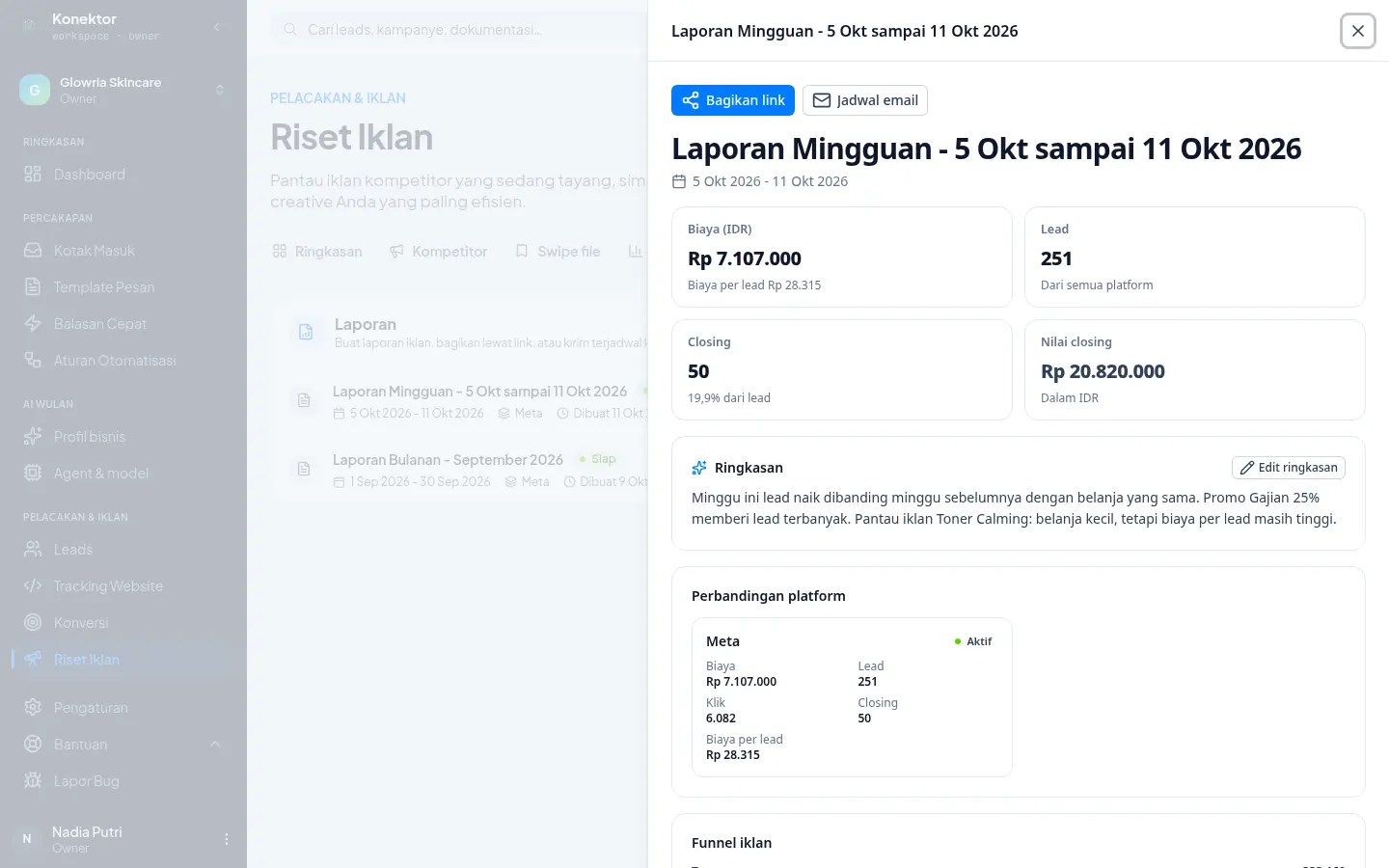Click the Closing 50 card

[x=842, y=370]
